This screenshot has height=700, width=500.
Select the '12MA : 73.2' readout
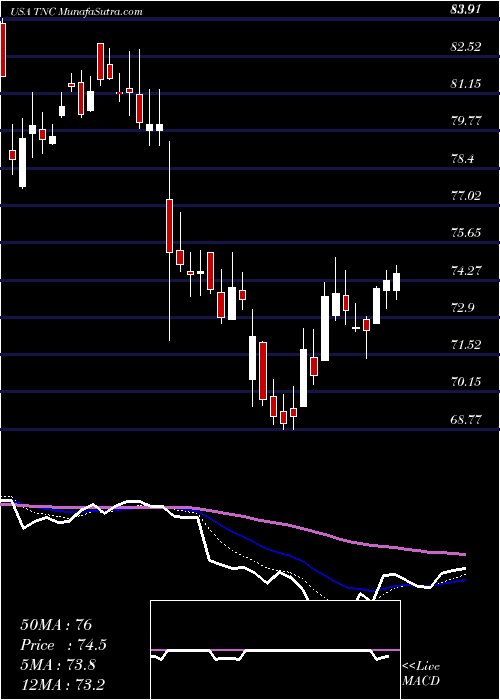(63, 684)
